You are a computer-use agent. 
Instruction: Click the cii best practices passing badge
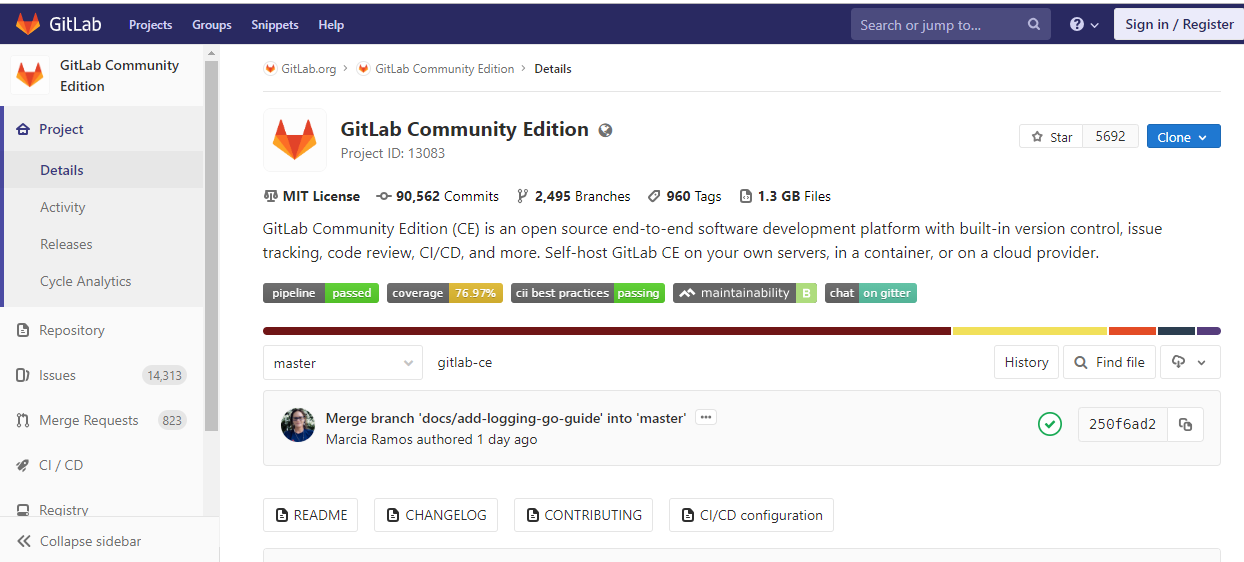click(x=588, y=293)
